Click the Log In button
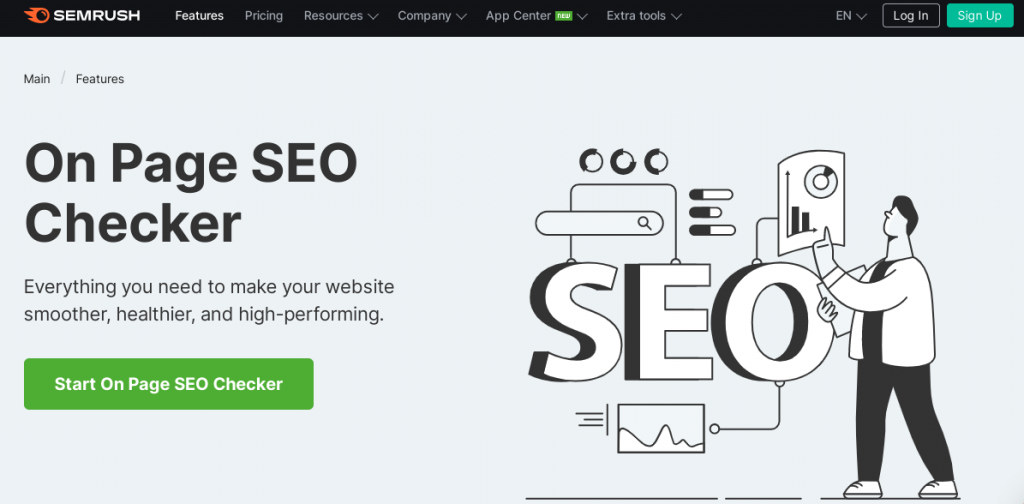 pos(910,16)
